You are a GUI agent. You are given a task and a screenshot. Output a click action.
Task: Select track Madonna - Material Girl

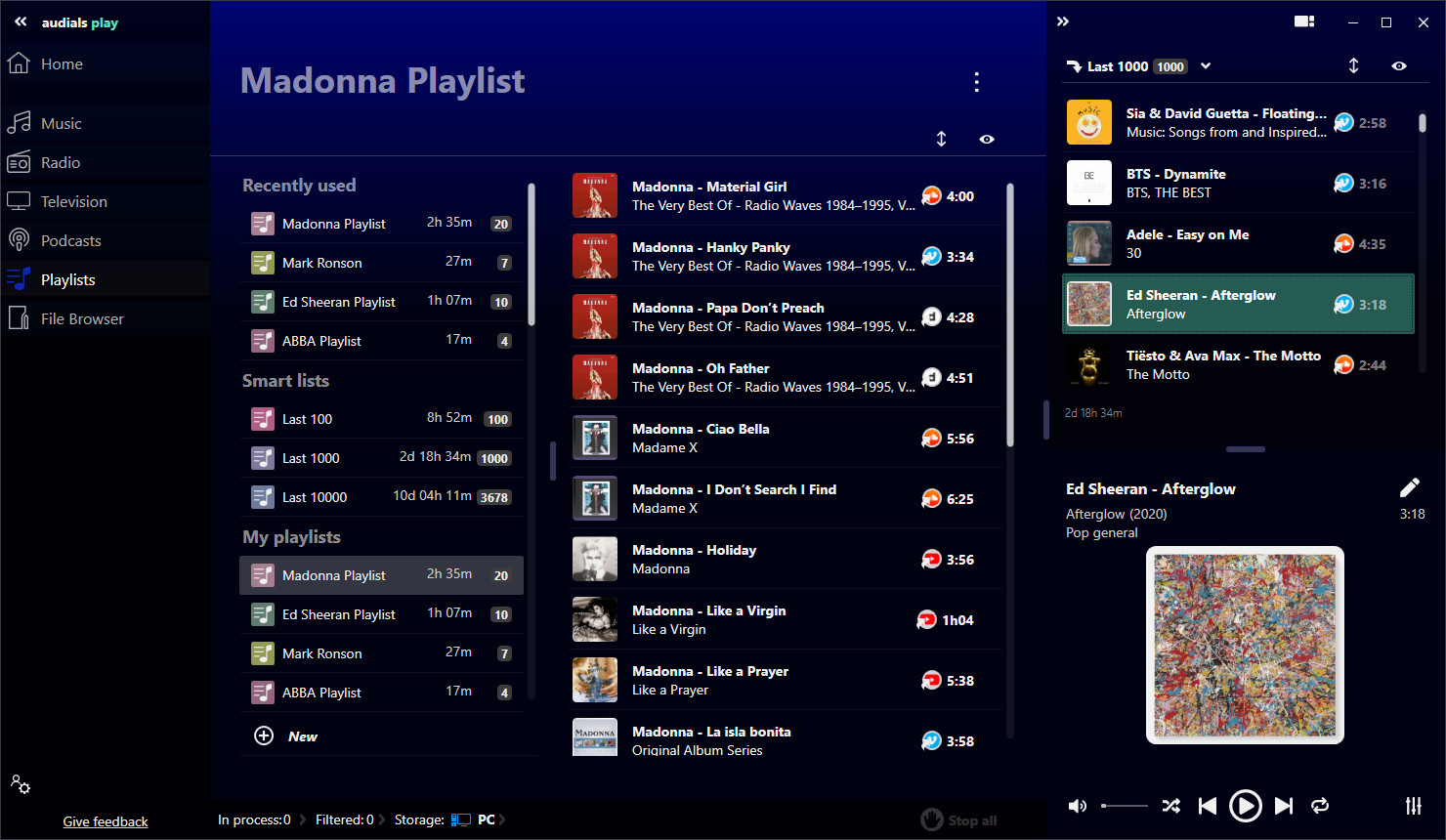787,196
